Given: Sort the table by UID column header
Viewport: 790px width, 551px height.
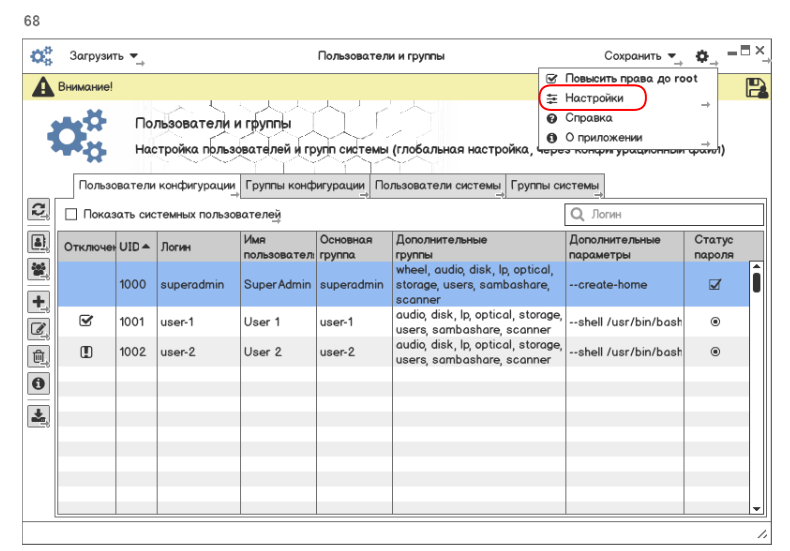Looking at the screenshot, I should coord(135,247).
